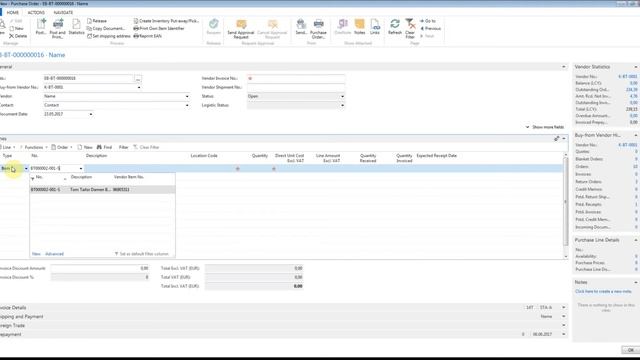Open the Vendor name dropdown

(187, 96)
